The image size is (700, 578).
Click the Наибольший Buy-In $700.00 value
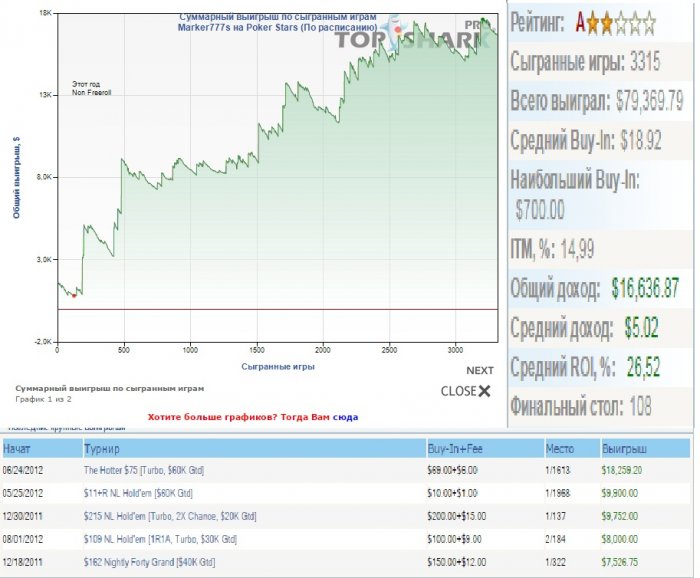[540, 209]
